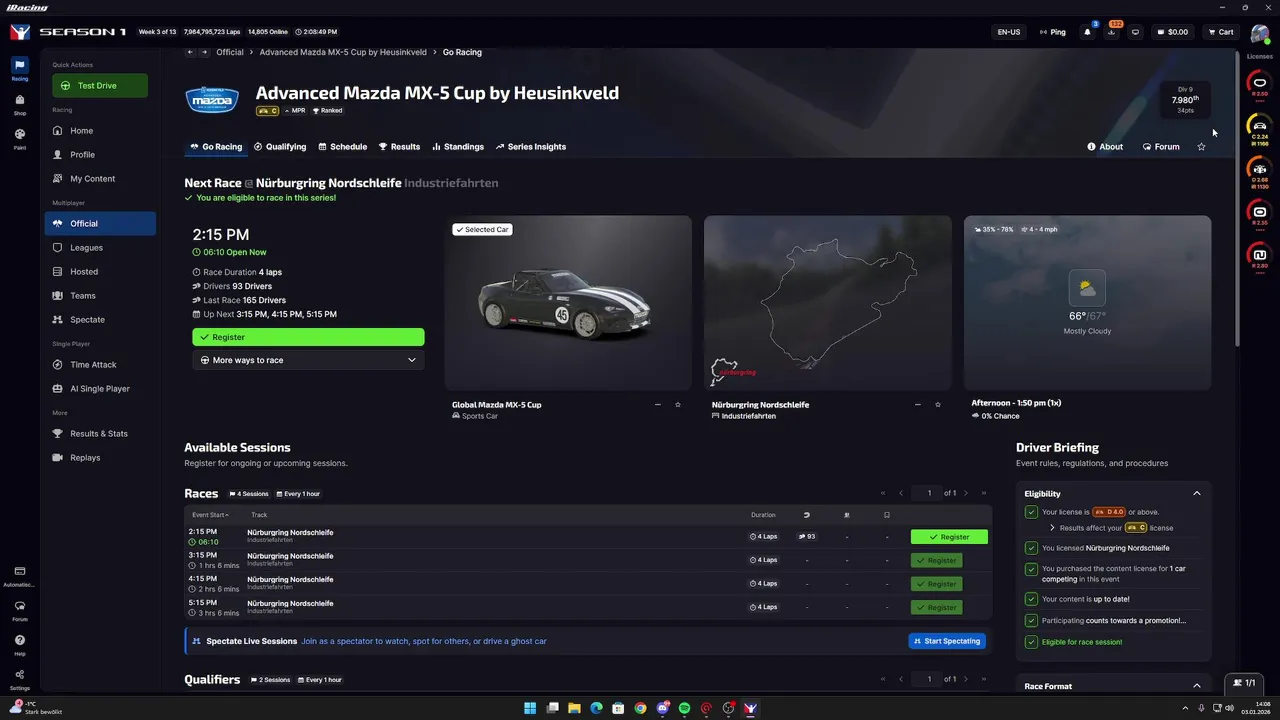This screenshot has height=720, width=1280.
Task: Click the Ping indicator
Action: click(x=1052, y=32)
